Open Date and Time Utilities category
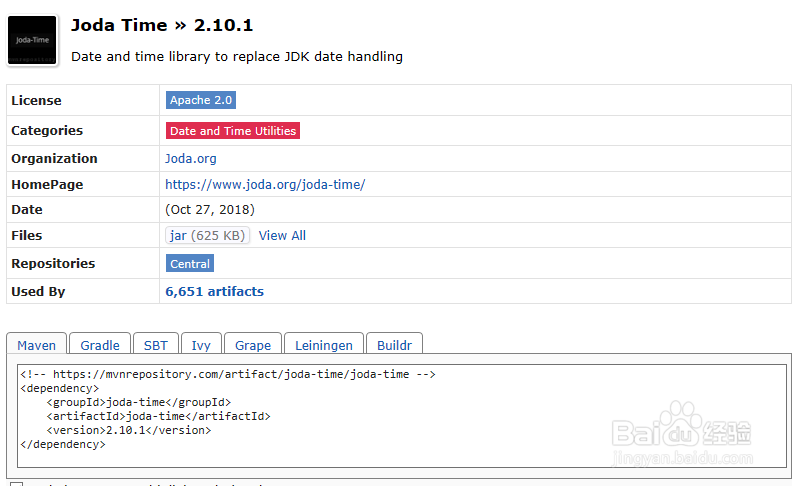Image resolution: width=798 pixels, height=486 pixels. tap(233, 131)
